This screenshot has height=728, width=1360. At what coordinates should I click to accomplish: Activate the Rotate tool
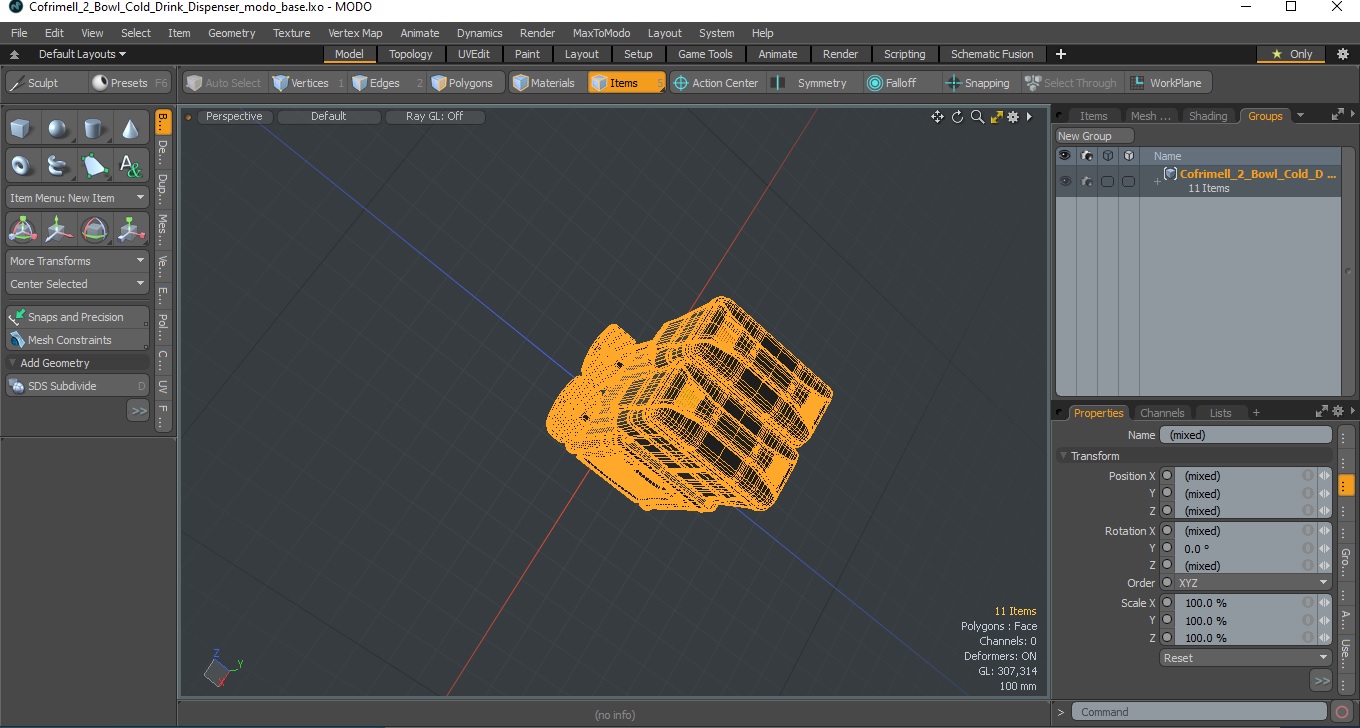click(x=94, y=230)
